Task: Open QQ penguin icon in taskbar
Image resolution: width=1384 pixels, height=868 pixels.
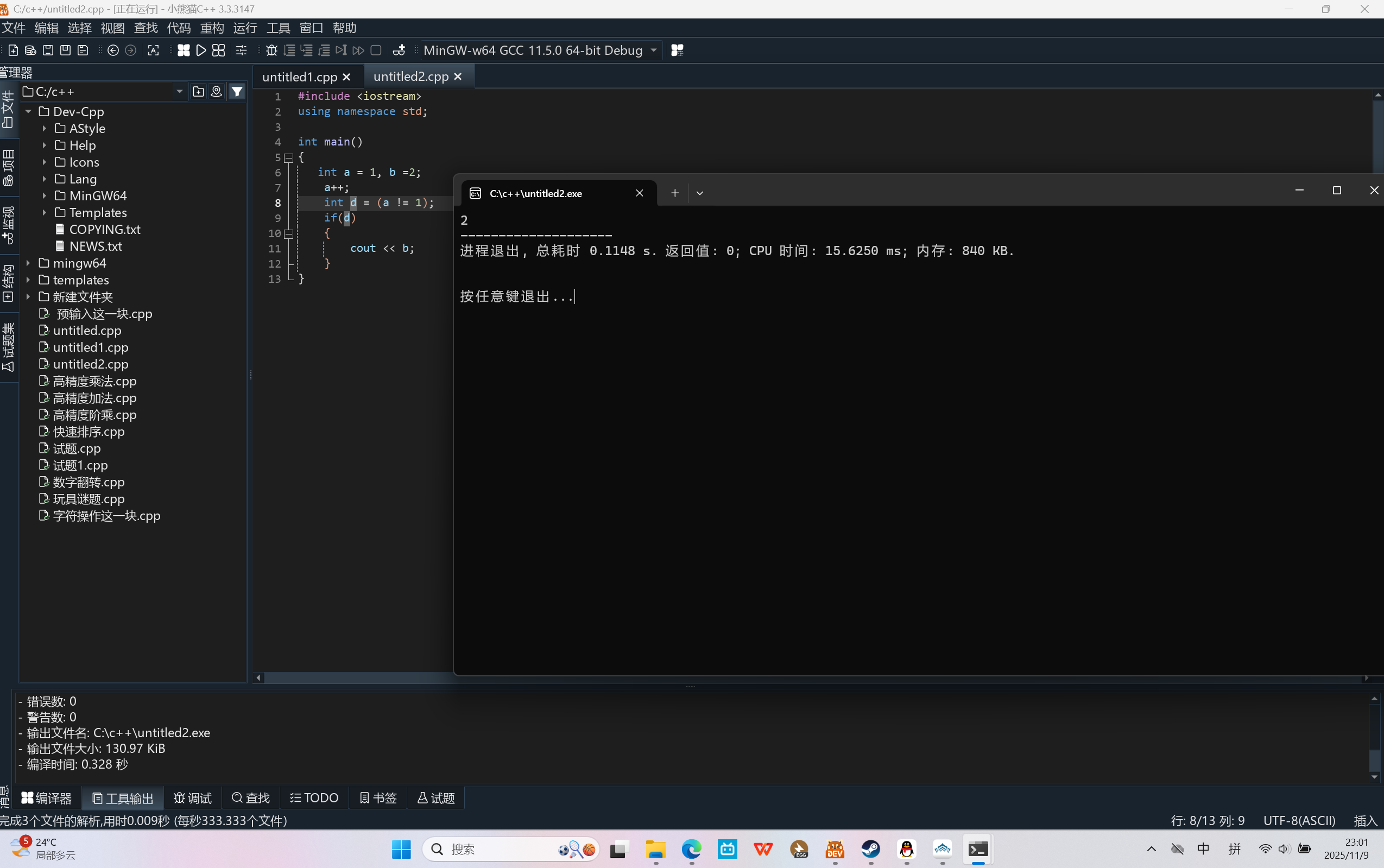Action: [x=906, y=849]
